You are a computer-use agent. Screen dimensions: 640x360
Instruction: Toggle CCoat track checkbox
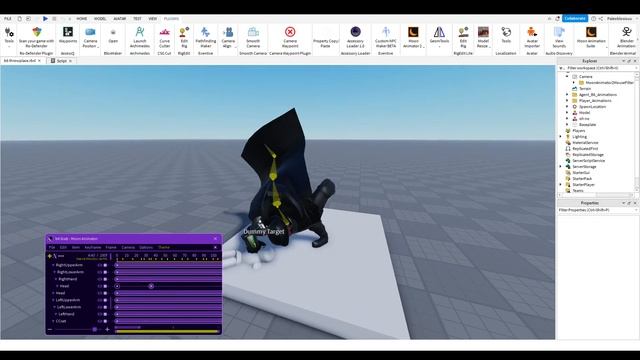pos(105,321)
